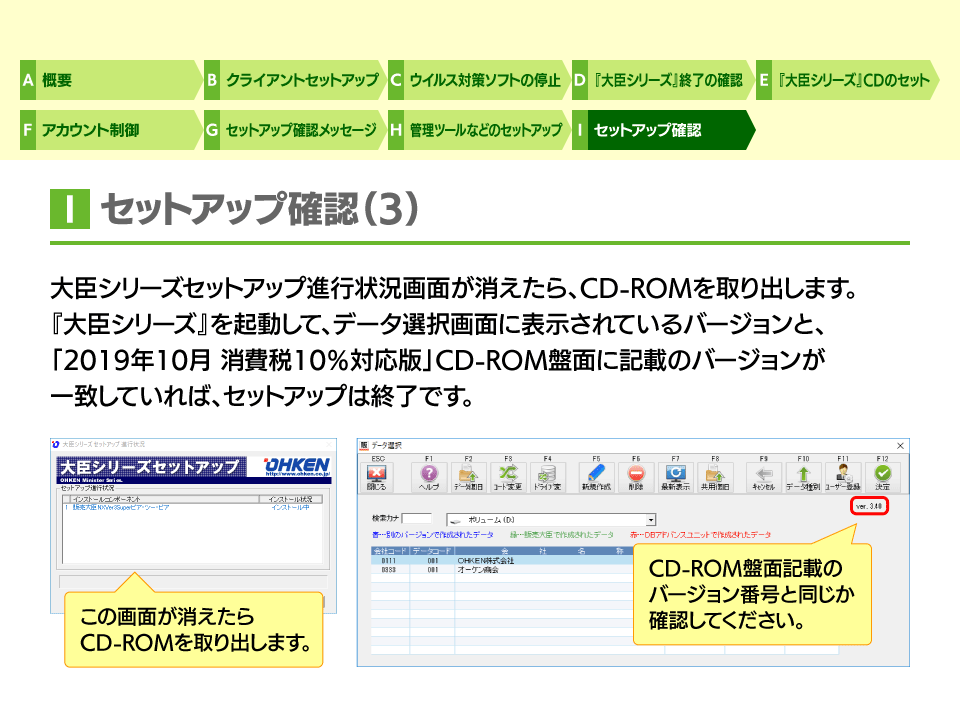The height and width of the screenshot is (720, 960).
Task: Click the データコード column header
Action: [x=432, y=551]
